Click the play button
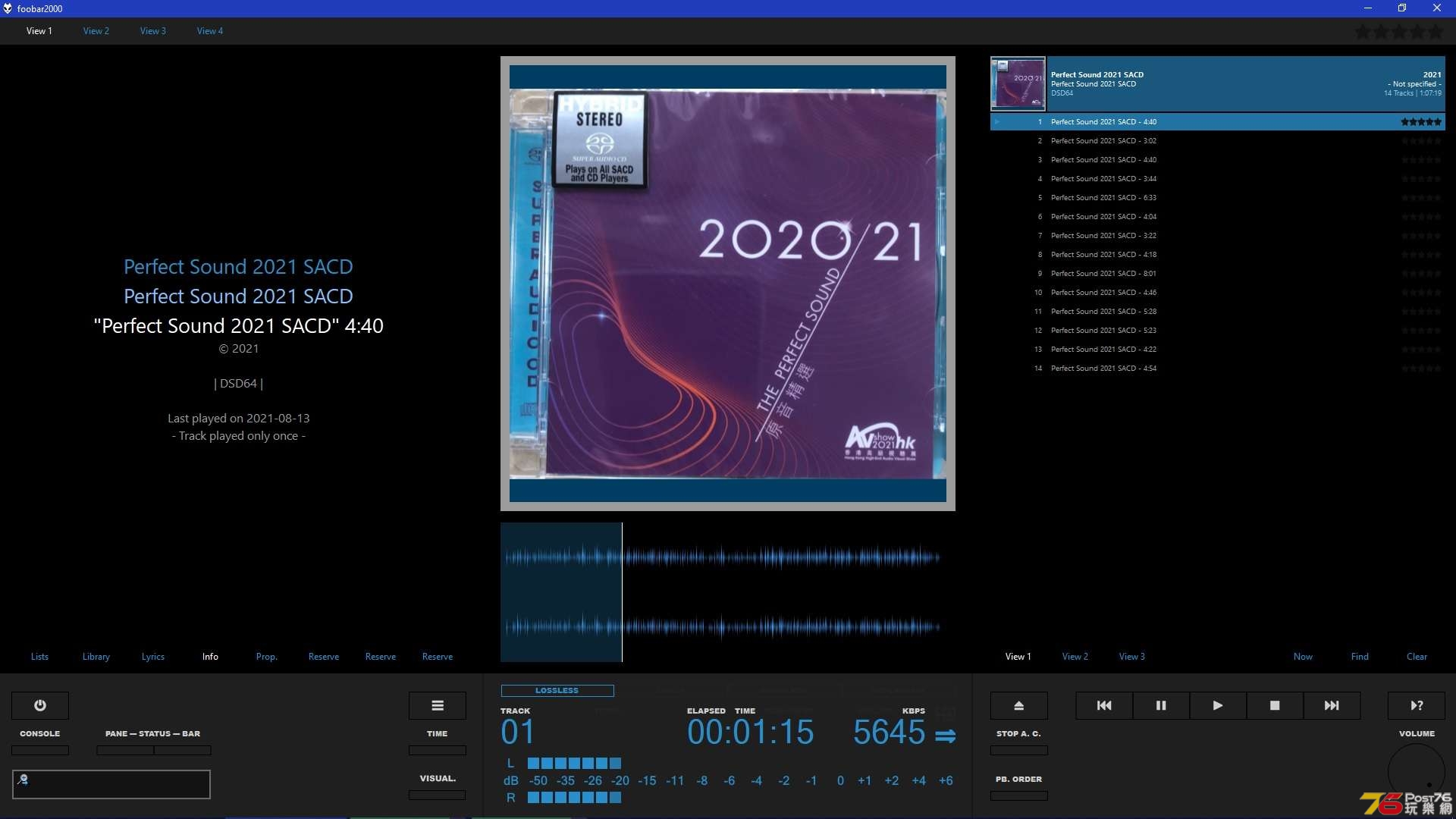This screenshot has width=1456, height=819. pos(1218,705)
